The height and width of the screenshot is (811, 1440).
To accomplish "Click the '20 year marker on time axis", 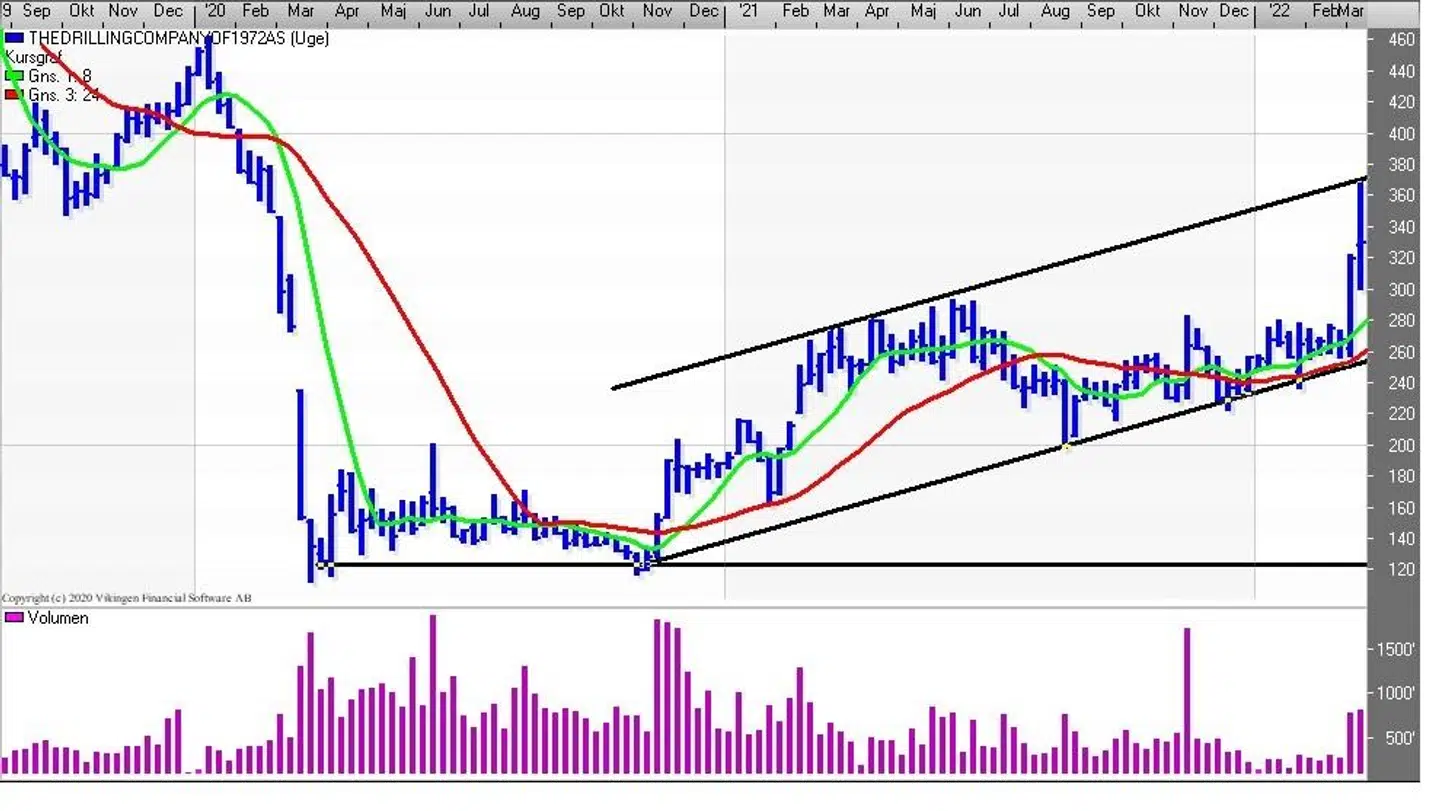I will click(x=213, y=11).
